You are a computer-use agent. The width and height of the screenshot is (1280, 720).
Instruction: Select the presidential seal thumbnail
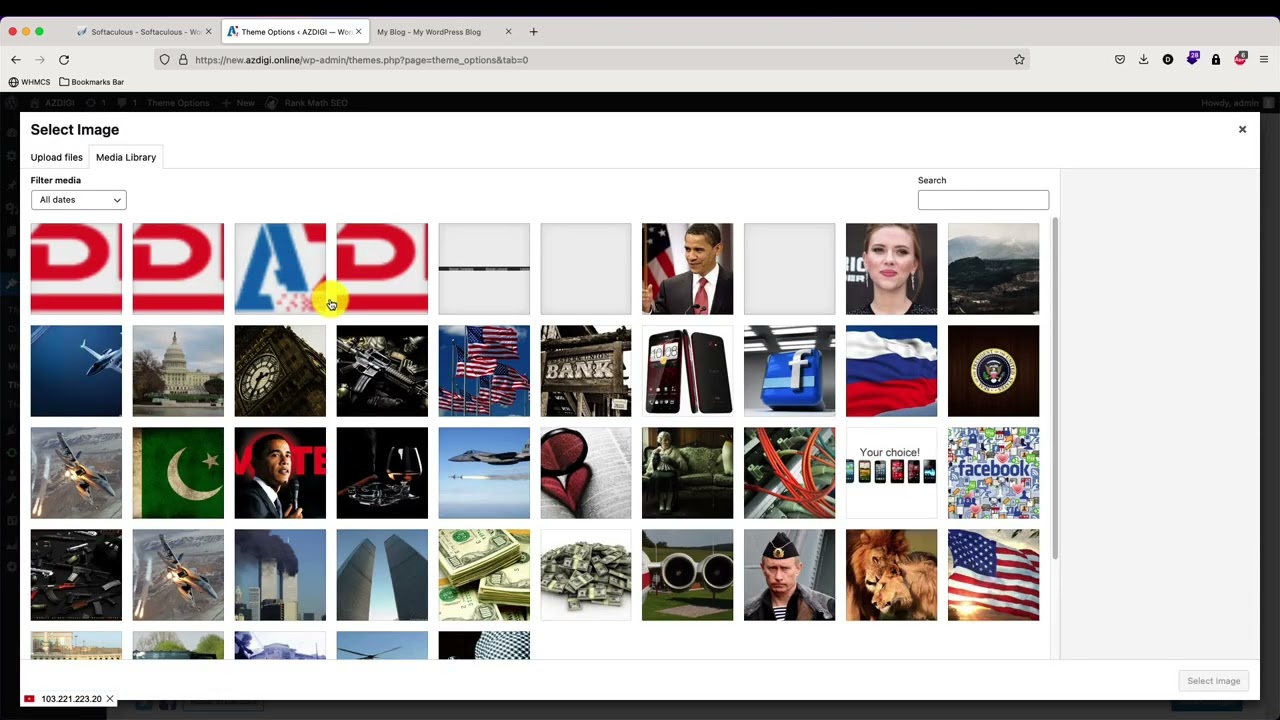pyautogui.click(x=993, y=371)
